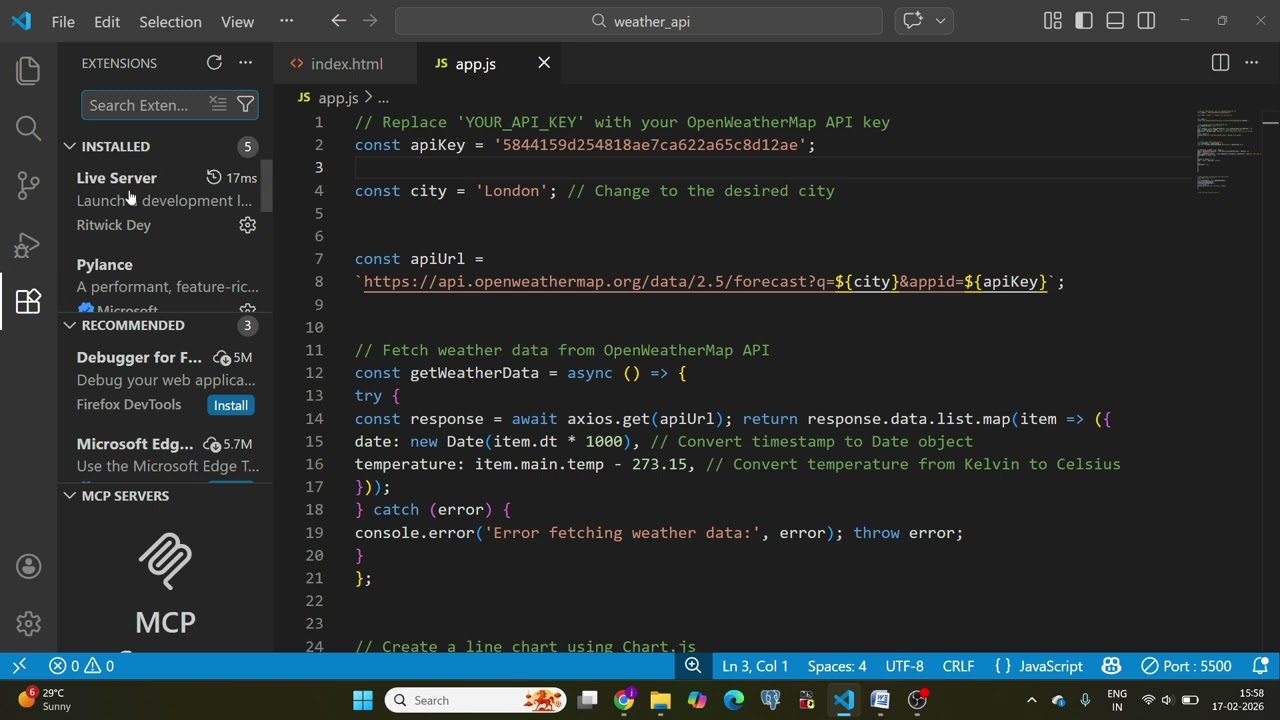The height and width of the screenshot is (720, 1280).
Task: Click the OpenWeatherMap API URL in code
Action: pos(705,282)
